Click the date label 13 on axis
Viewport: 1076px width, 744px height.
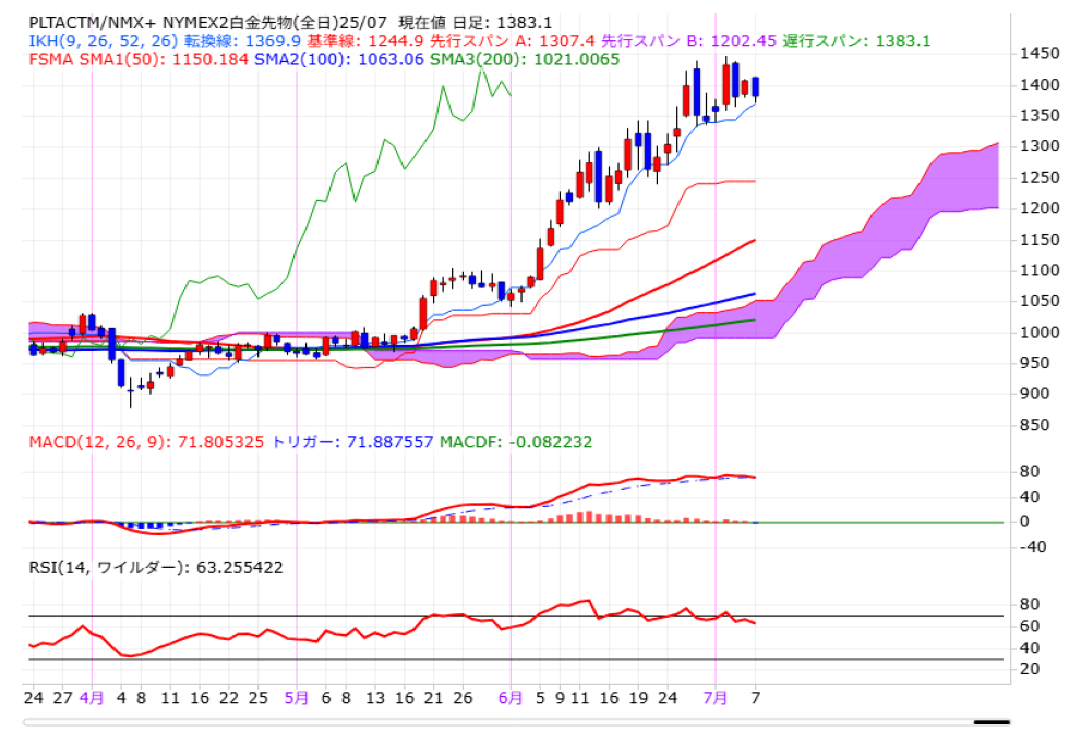pyautogui.click(x=375, y=698)
